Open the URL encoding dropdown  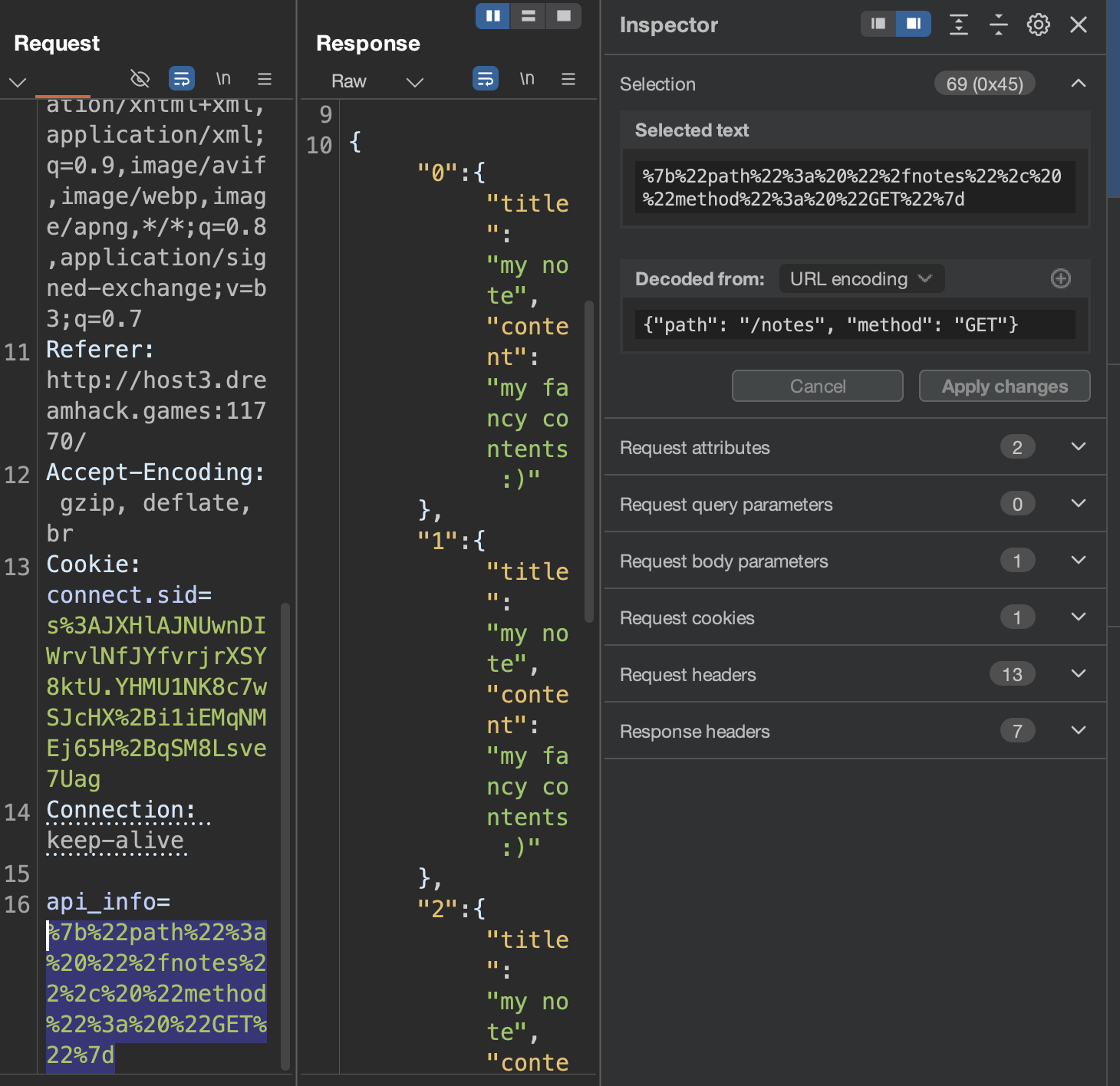861,278
